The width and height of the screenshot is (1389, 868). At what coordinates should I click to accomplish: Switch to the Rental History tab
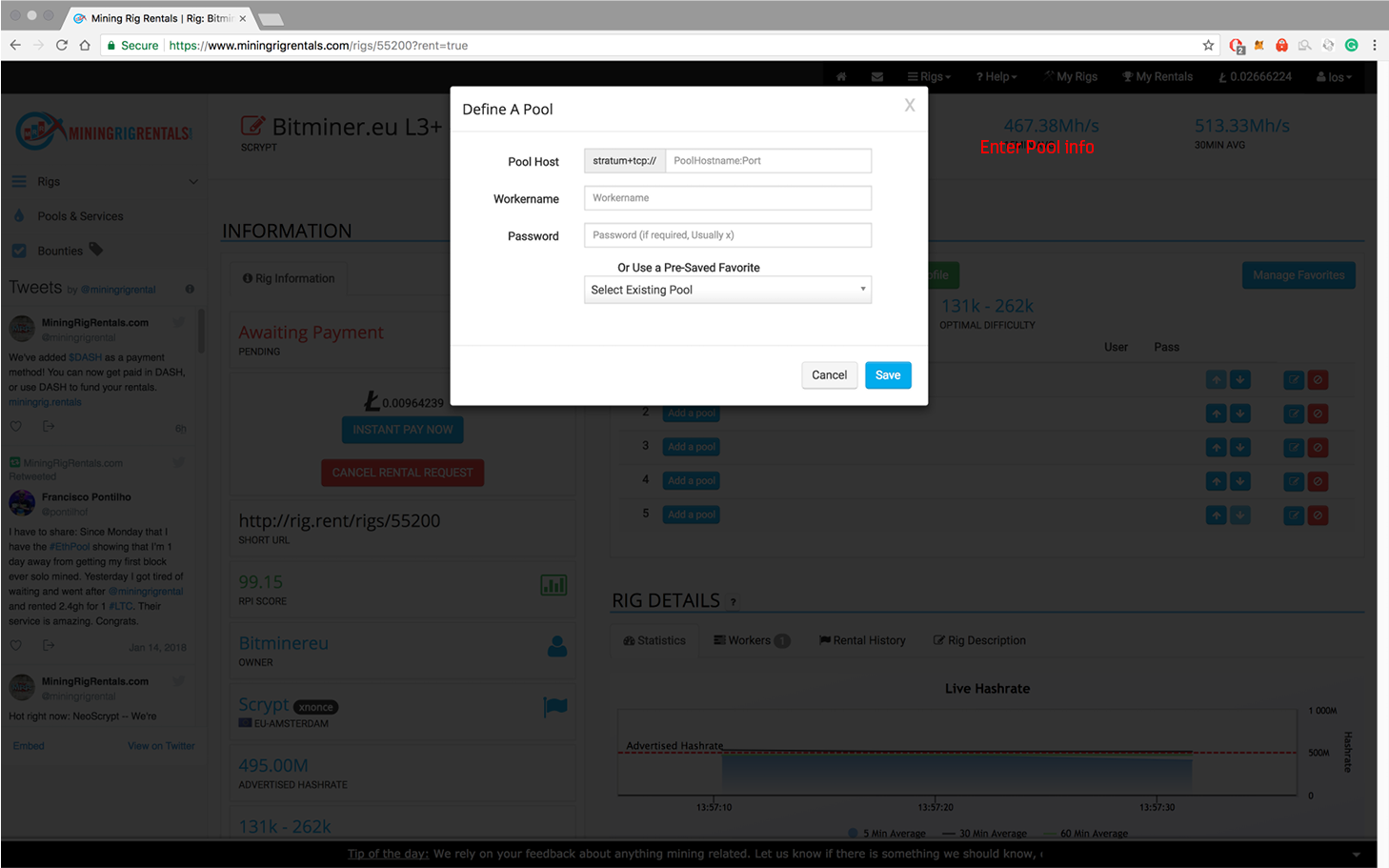click(x=862, y=640)
